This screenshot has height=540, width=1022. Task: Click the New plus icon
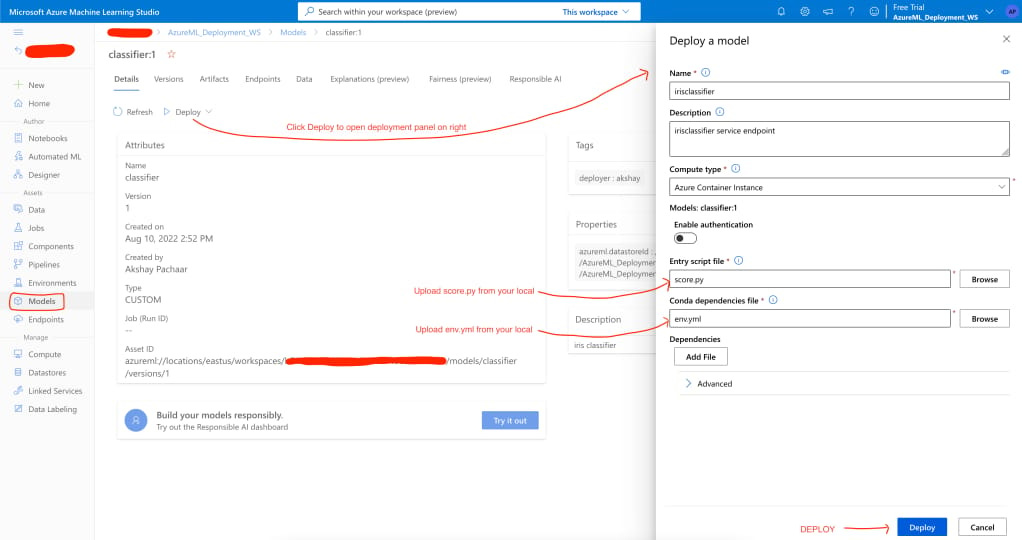[18, 85]
